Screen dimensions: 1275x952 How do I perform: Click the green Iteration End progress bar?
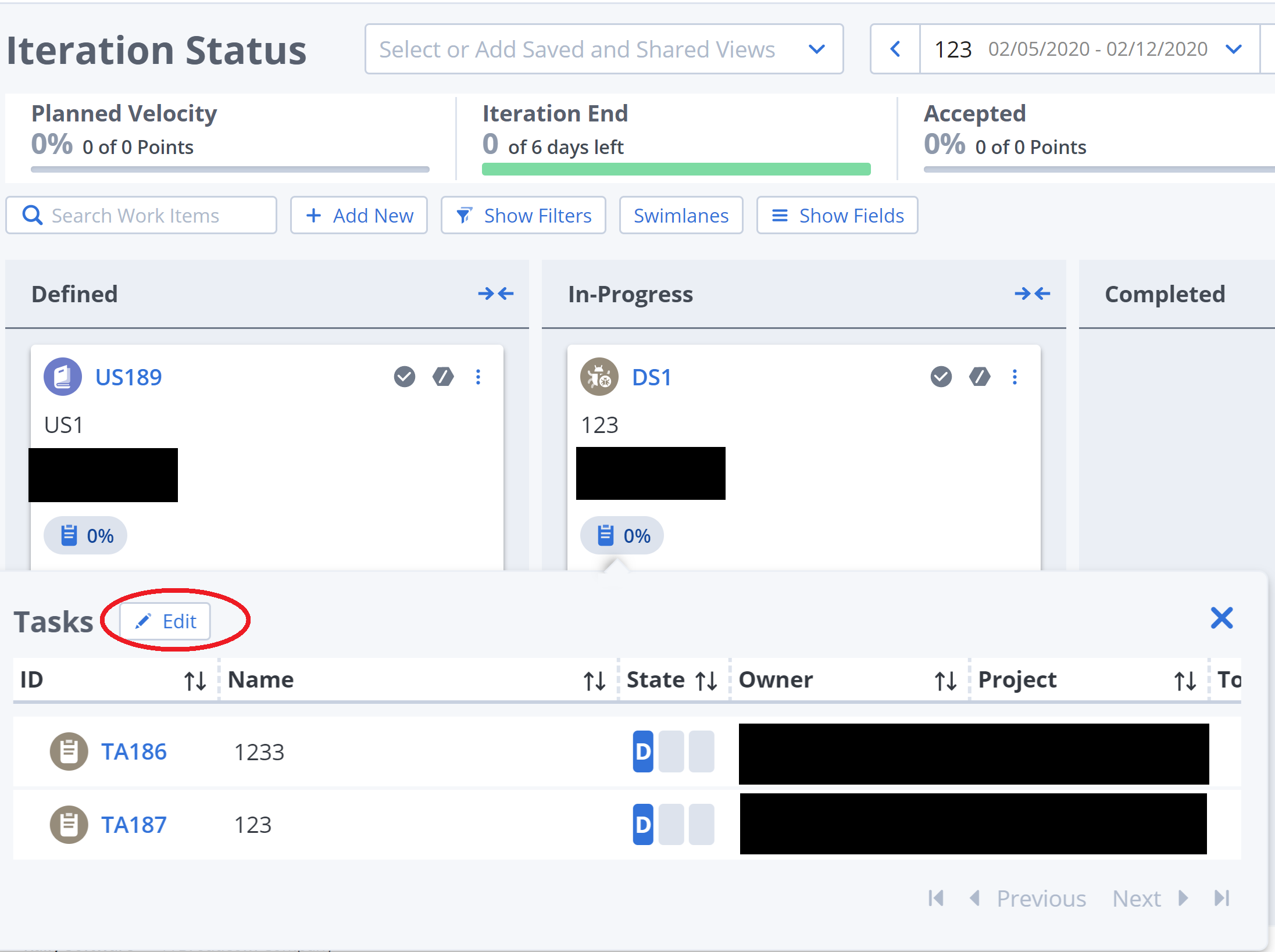coord(676,169)
